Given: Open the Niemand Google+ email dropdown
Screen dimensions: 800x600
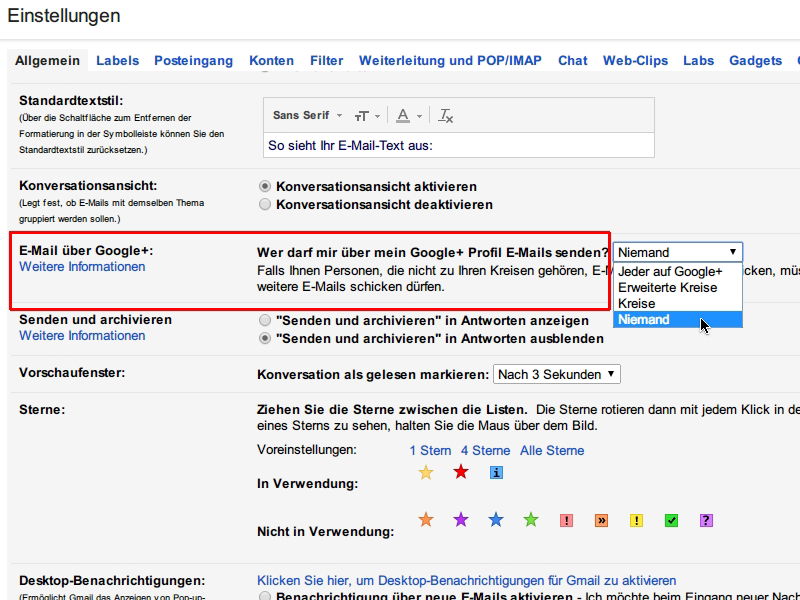Looking at the screenshot, I should pos(678,252).
